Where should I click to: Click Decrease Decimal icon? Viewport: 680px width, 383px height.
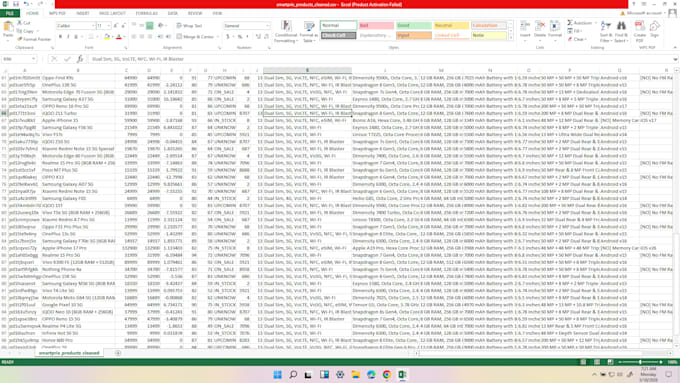[266, 37]
